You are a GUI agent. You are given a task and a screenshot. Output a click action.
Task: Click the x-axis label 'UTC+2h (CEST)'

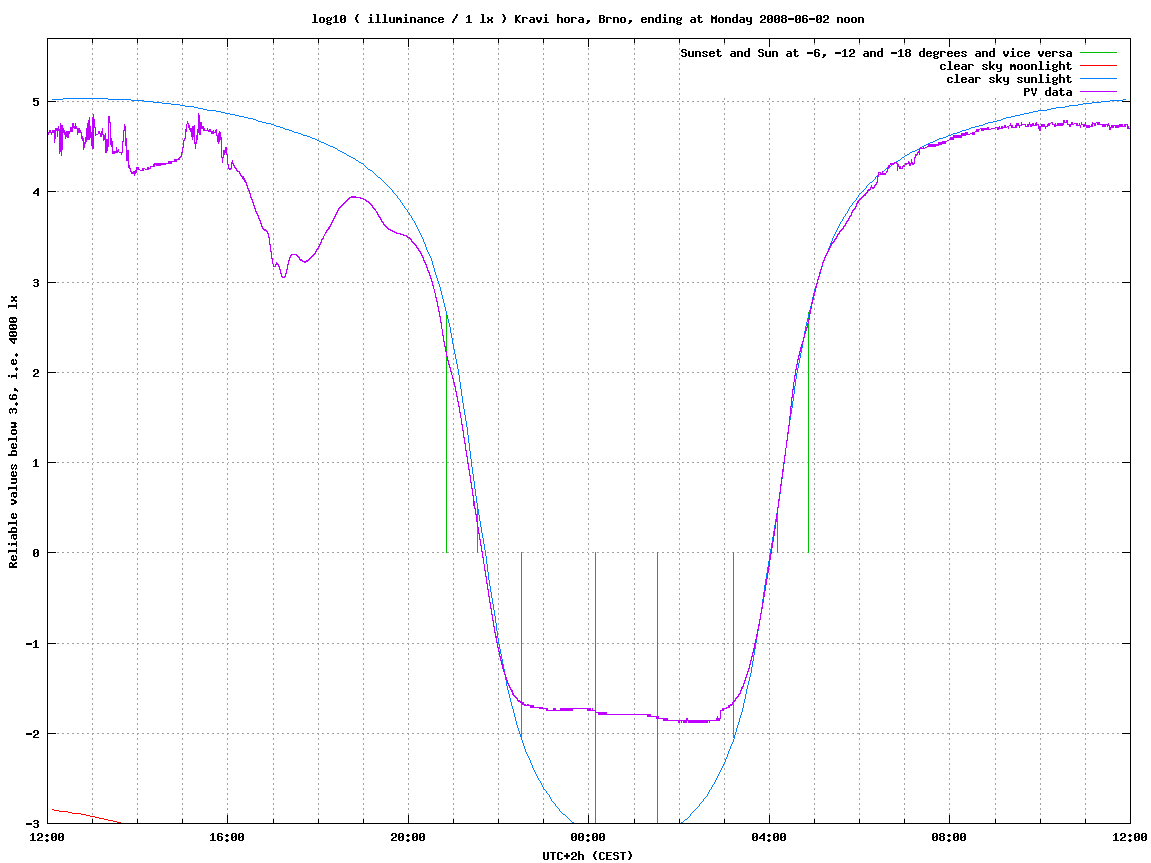tap(587, 856)
